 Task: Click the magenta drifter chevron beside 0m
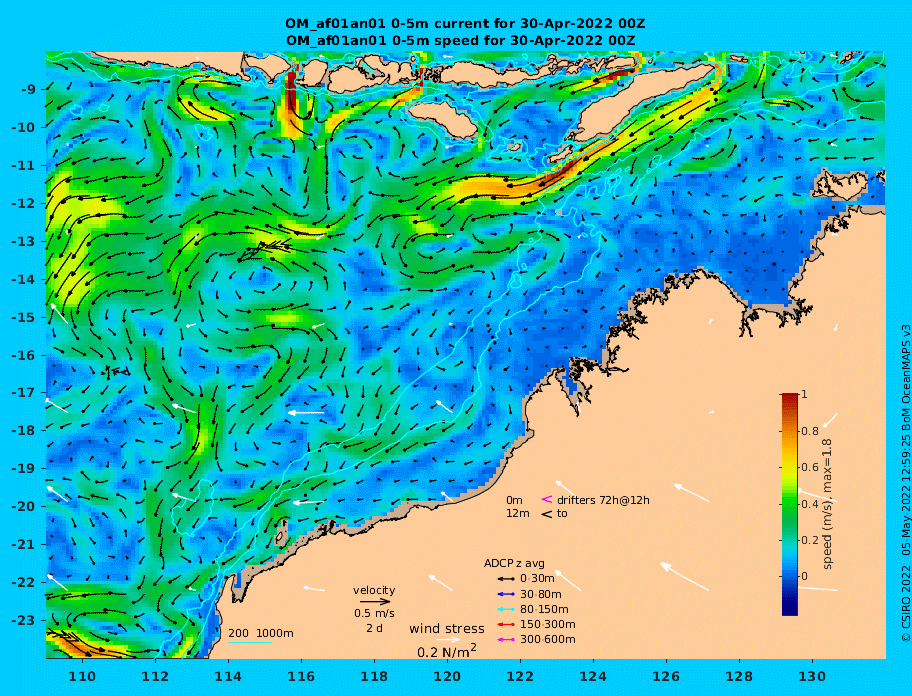point(547,499)
